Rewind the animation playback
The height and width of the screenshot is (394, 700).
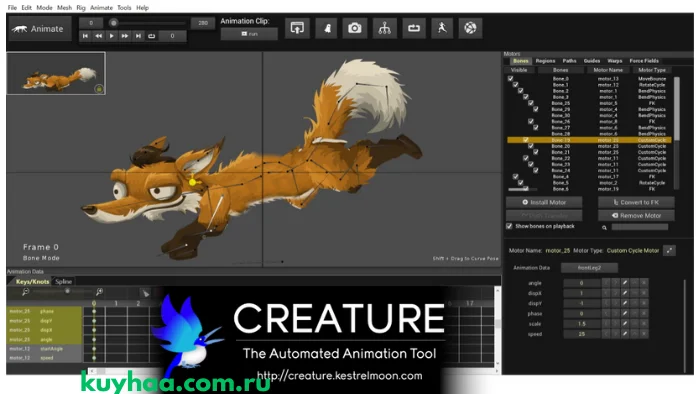coord(99,36)
